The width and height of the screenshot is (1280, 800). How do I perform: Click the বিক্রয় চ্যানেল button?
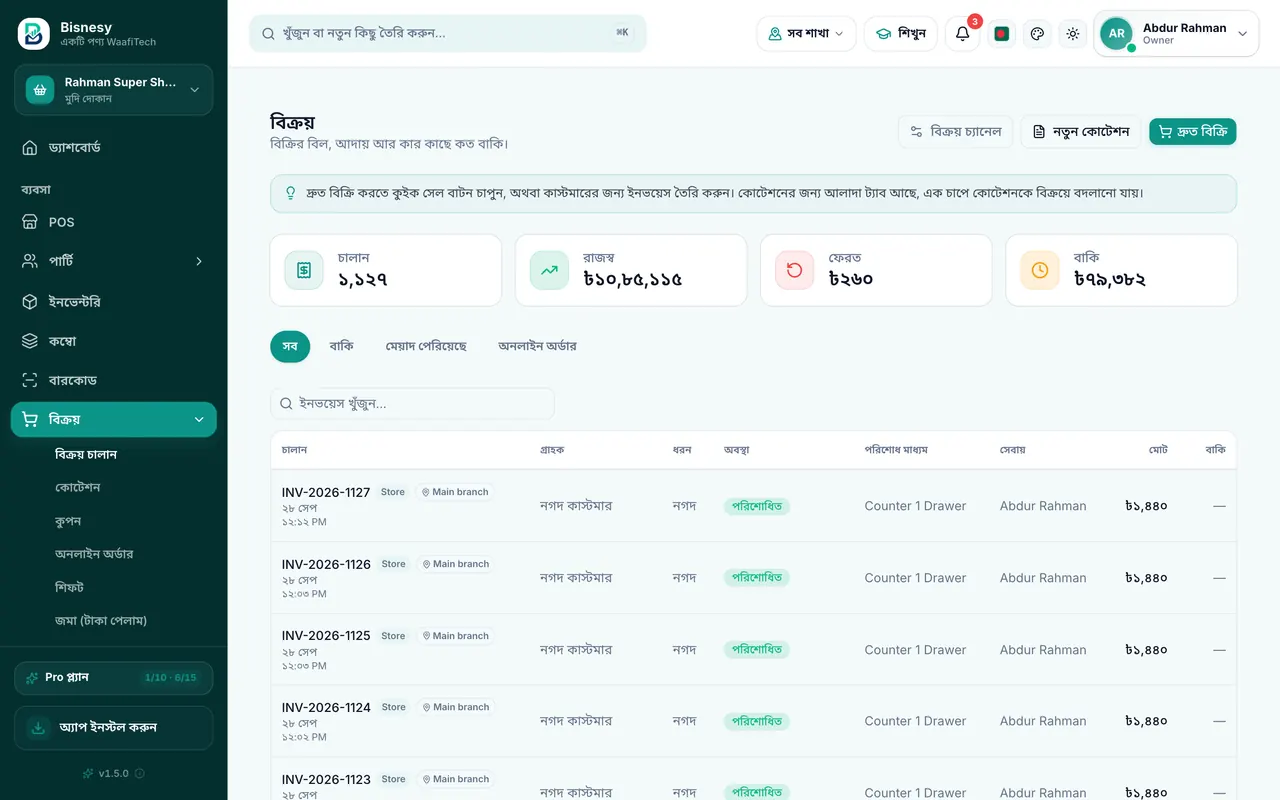(x=956, y=132)
